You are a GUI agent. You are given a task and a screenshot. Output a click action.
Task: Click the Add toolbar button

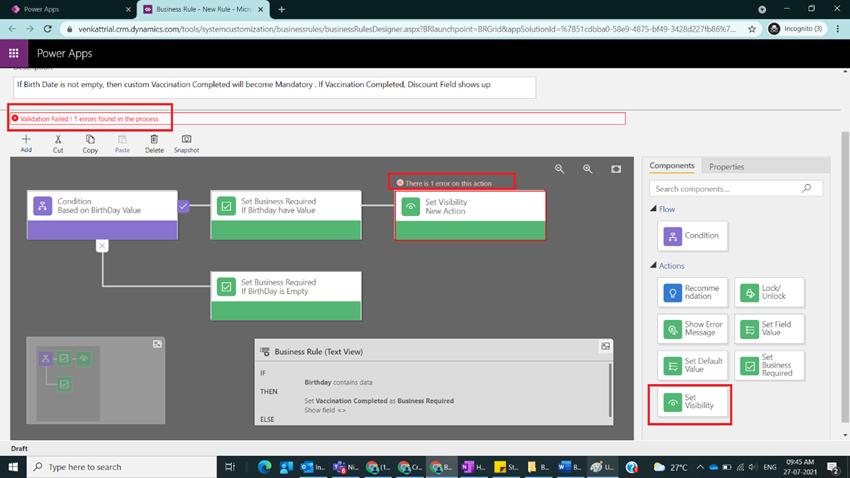(26, 144)
